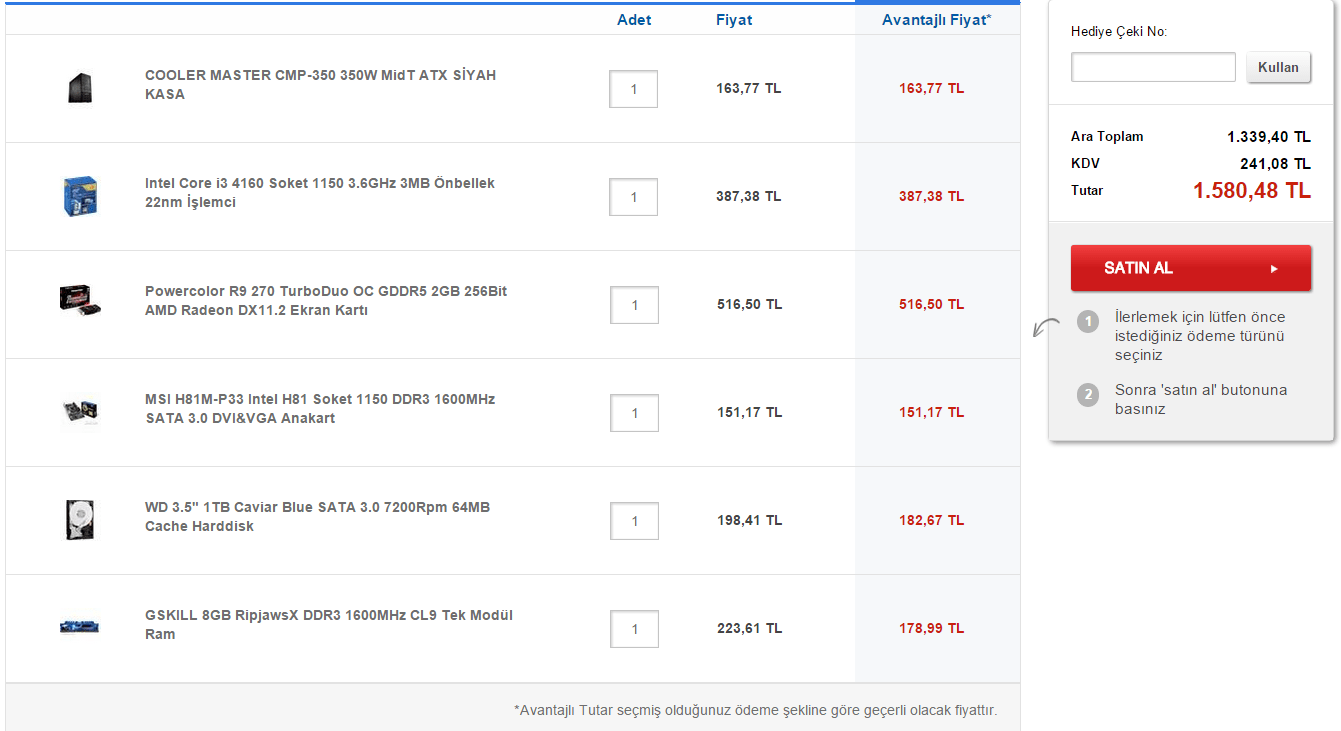
Task: Click the WD Caviar Blue hard drive image
Action: (x=80, y=520)
